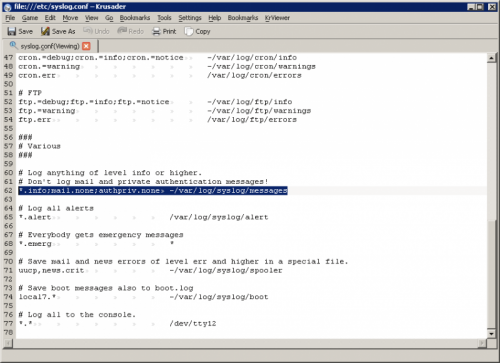Click the '/dev/tty12' target on line 77
This screenshot has width=500, height=363.
point(193,324)
